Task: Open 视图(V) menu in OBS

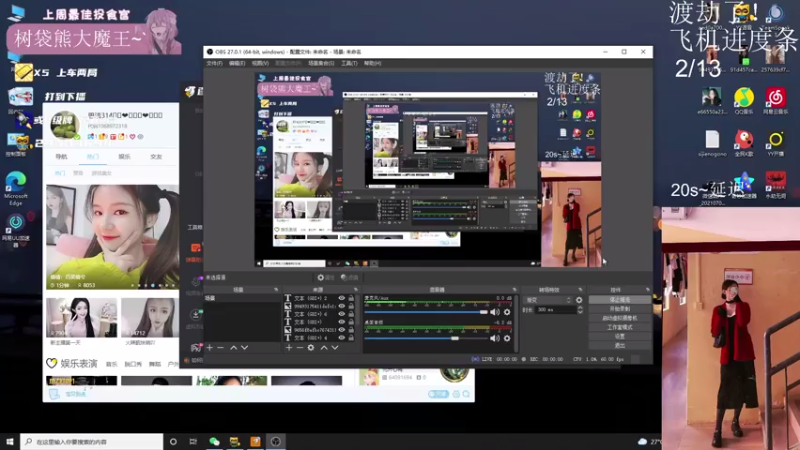Action: click(260, 63)
